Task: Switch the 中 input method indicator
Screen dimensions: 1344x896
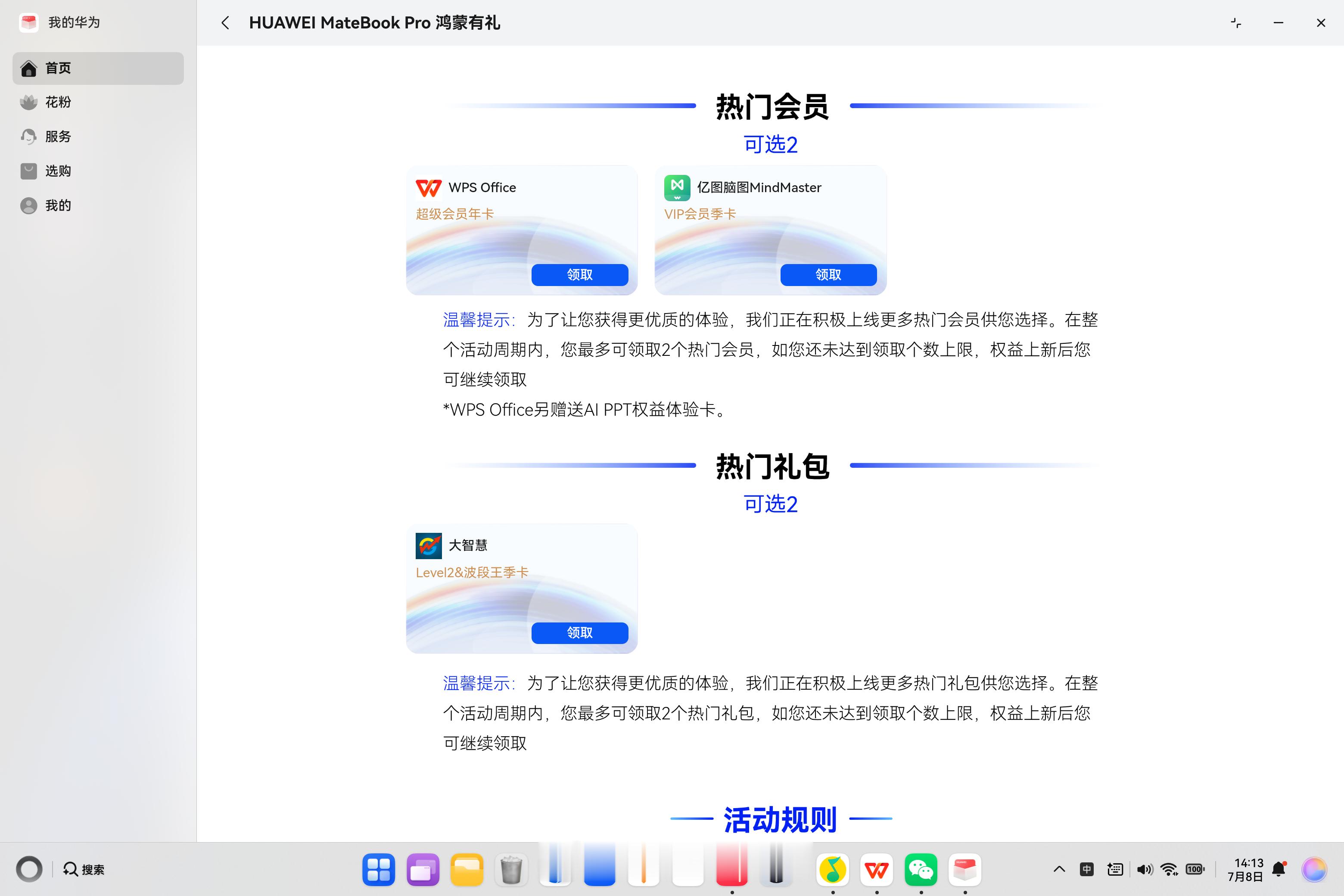Action: (x=1087, y=869)
